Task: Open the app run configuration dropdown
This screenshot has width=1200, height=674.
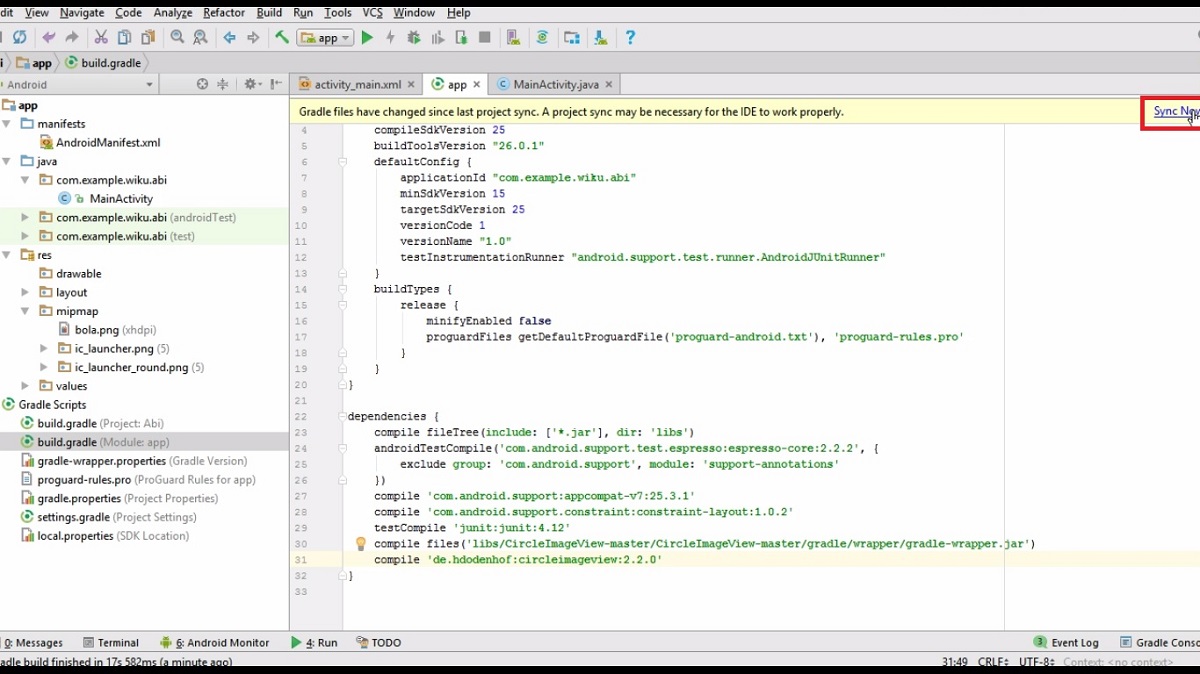Action: (325, 37)
